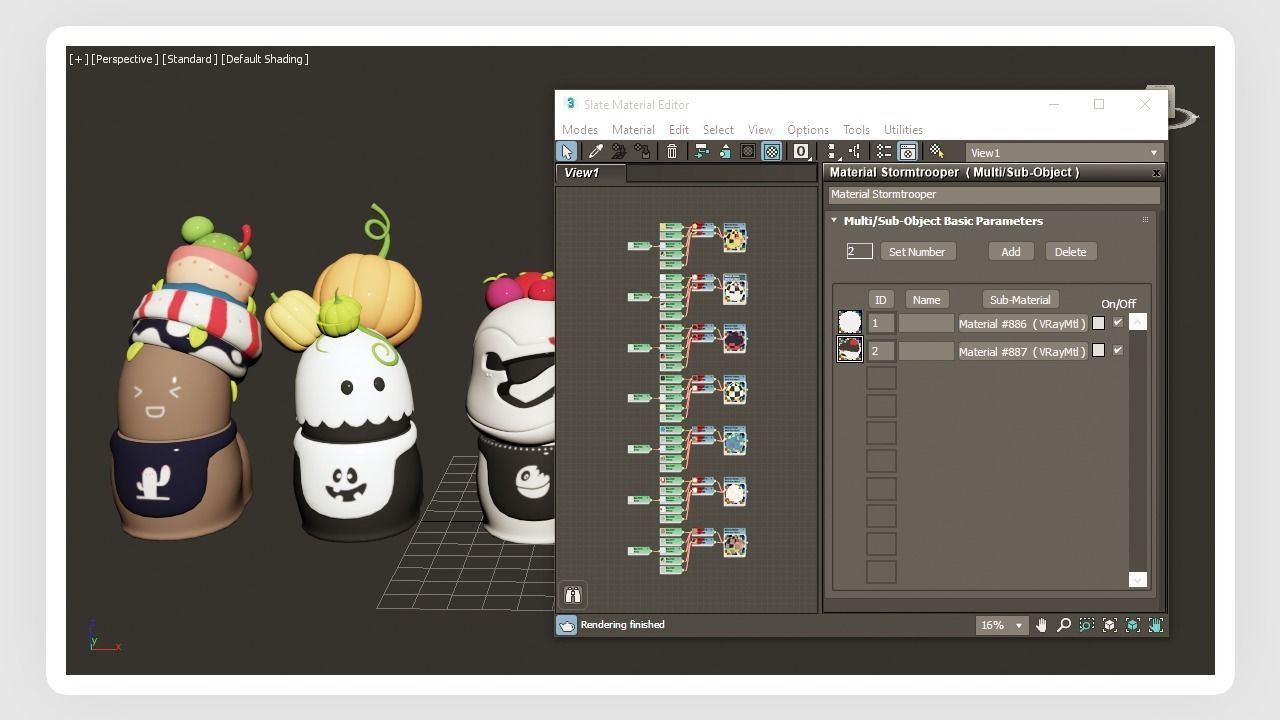
Task: Toggle Show Shaded Material in Viewport
Action: point(748,152)
